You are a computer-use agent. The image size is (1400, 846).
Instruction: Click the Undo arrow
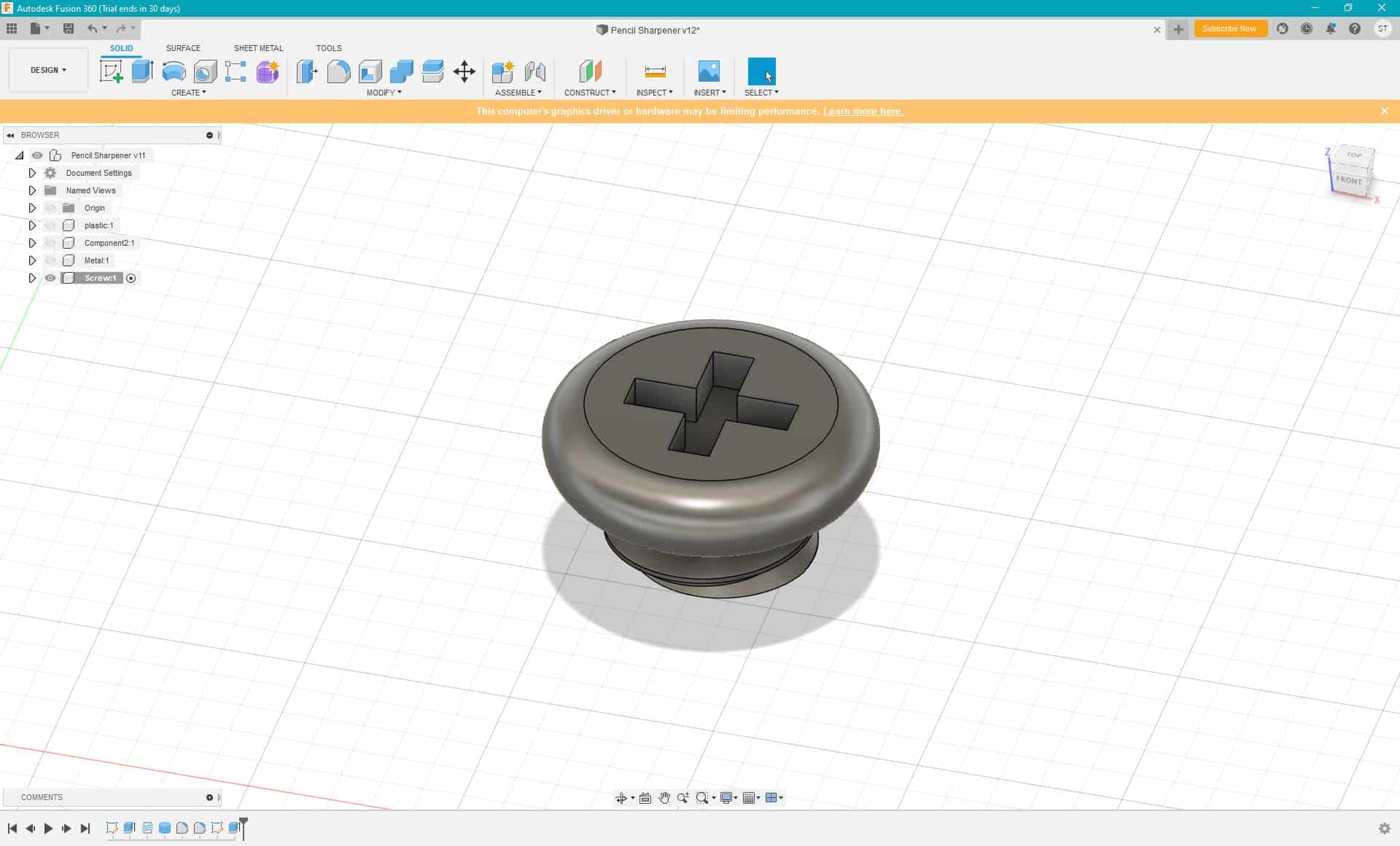click(x=92, y=28)
